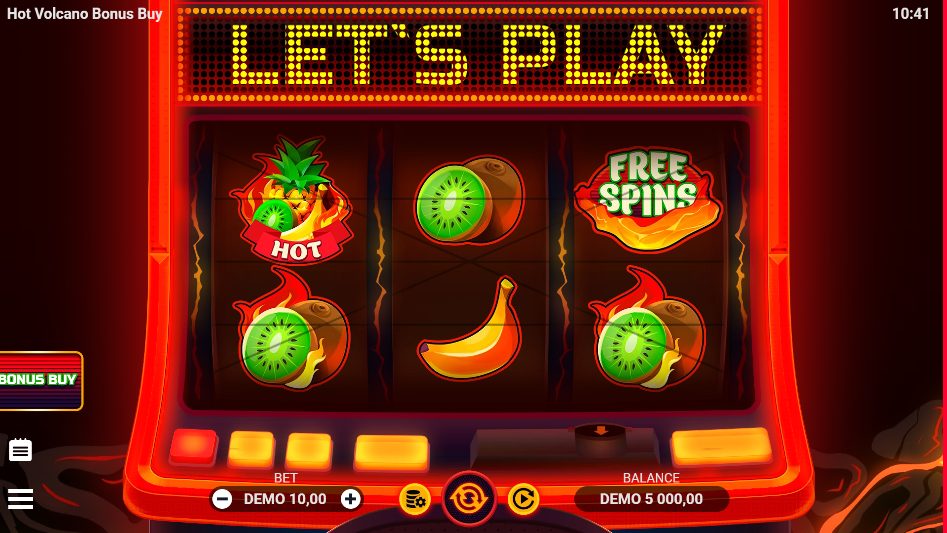Click the Hot pineapple symbol
Image resolution: width=947 pixels, height=533 pixels.
tap(292, 200)
